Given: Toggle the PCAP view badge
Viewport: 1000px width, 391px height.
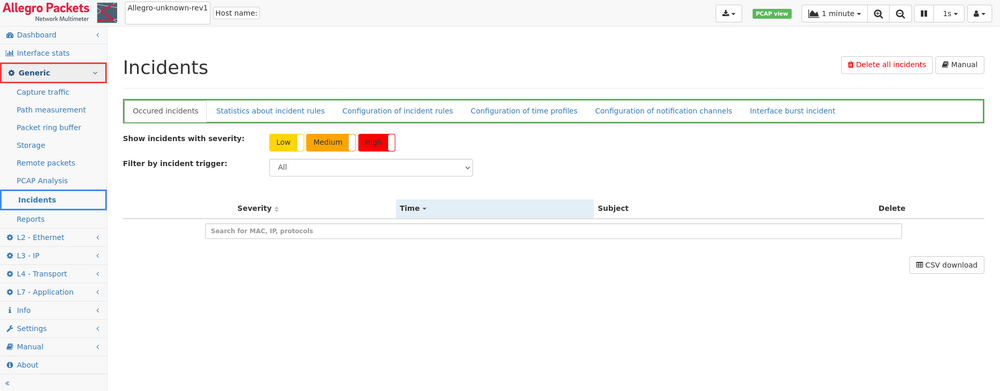Looking at the screenshot, I should click(772, 13).
